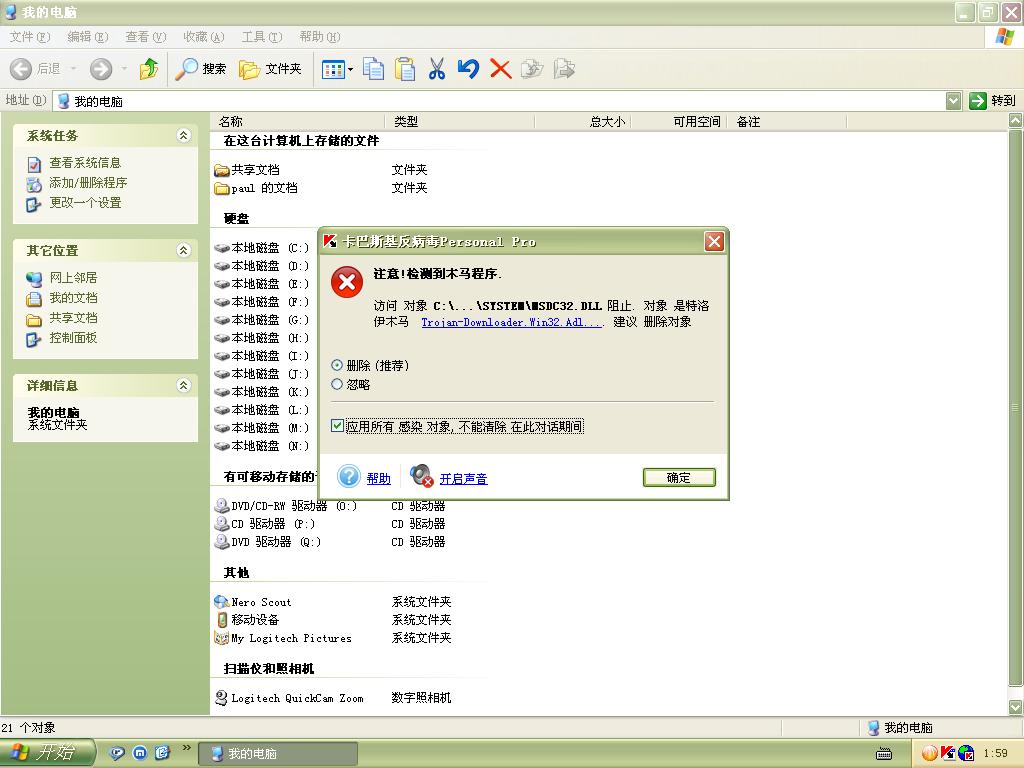Toggle the Folders (文件夹) pane button
Viewport: 1024px width, 768px height.
(270, 69)
